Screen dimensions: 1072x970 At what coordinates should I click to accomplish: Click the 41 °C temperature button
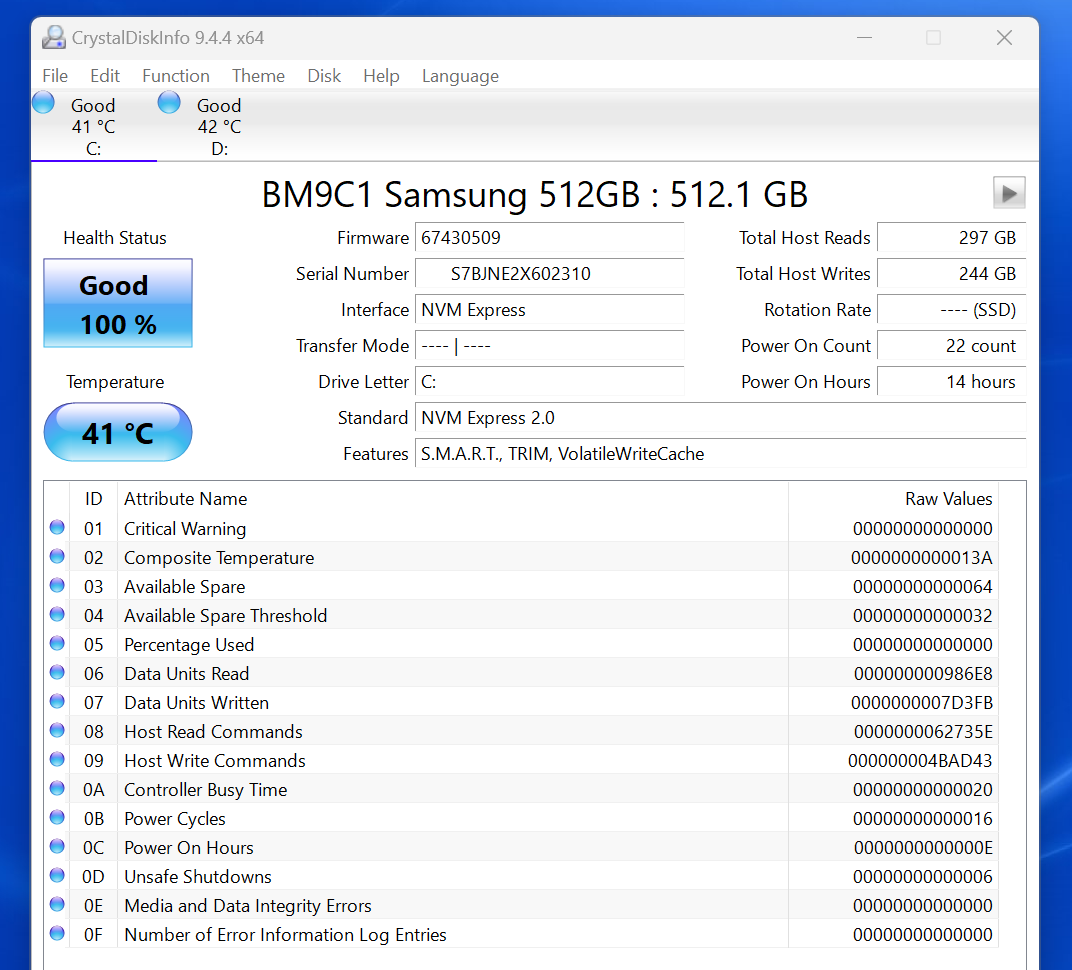[x=118, y=432]
